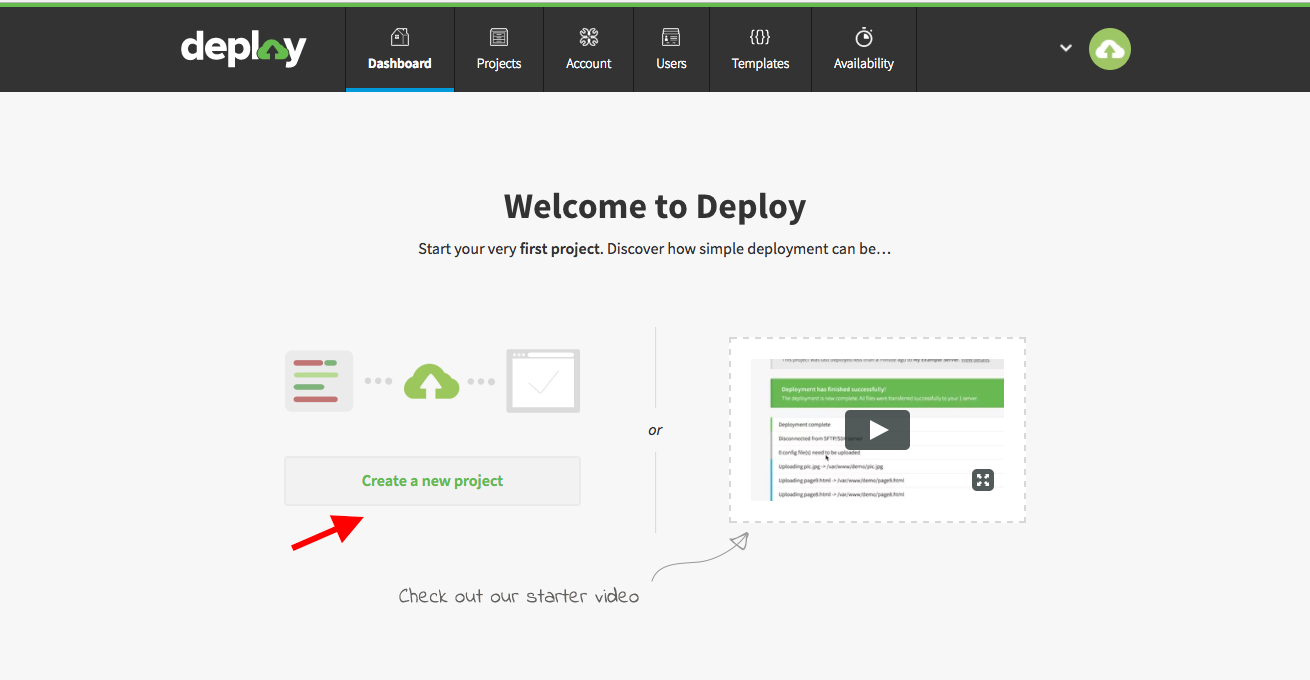Open the Dashboard tab

coord(400,50)
